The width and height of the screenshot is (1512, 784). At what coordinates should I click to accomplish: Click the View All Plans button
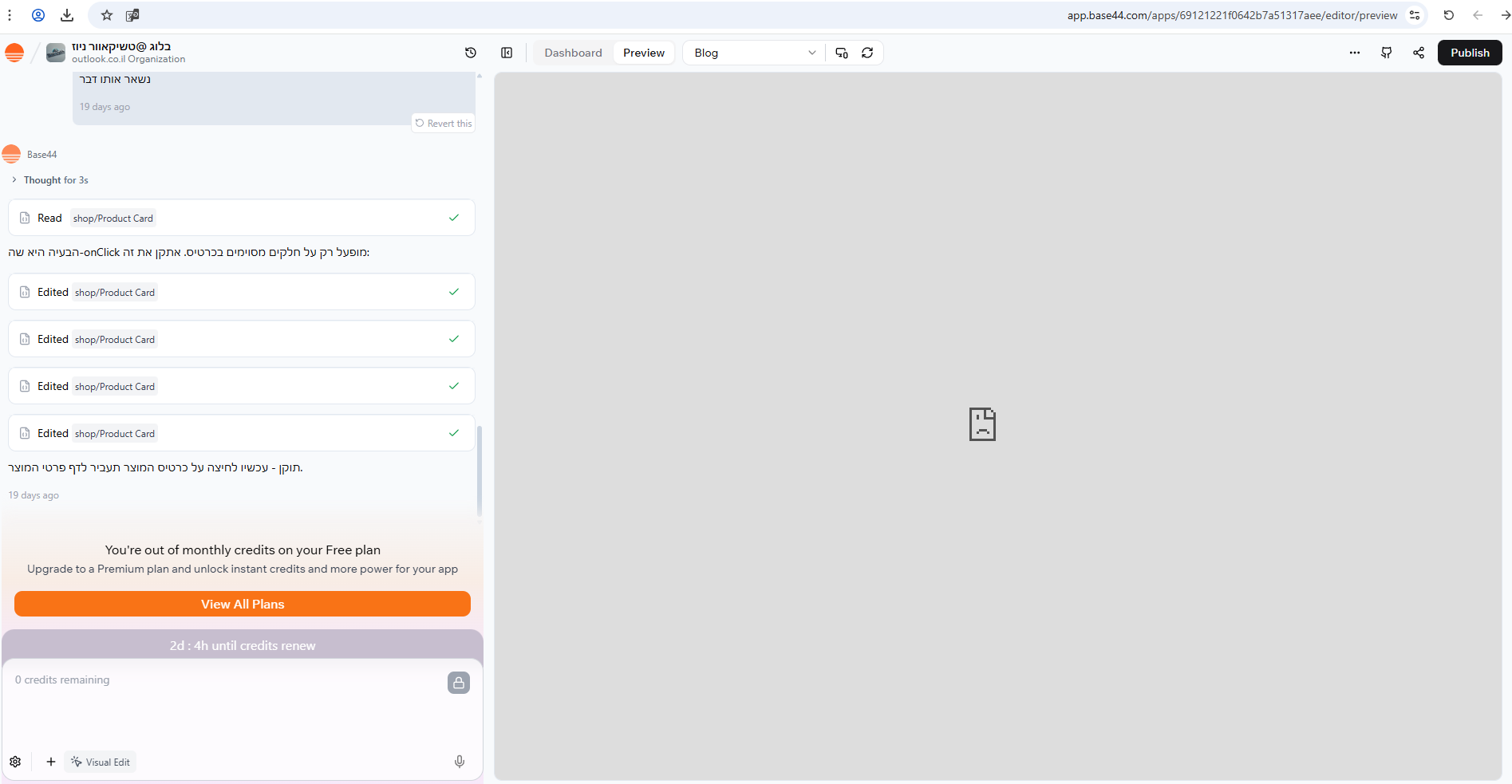point(243,604)
